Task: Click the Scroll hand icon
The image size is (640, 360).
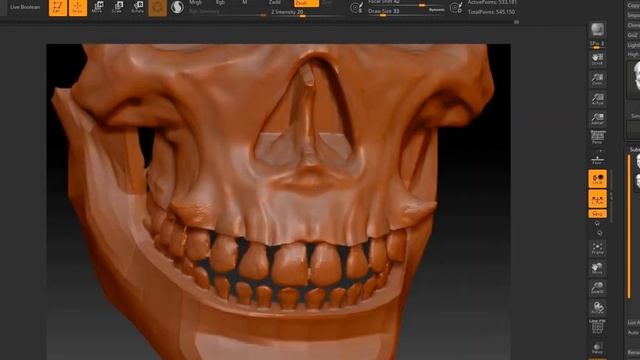Action: 597,59
